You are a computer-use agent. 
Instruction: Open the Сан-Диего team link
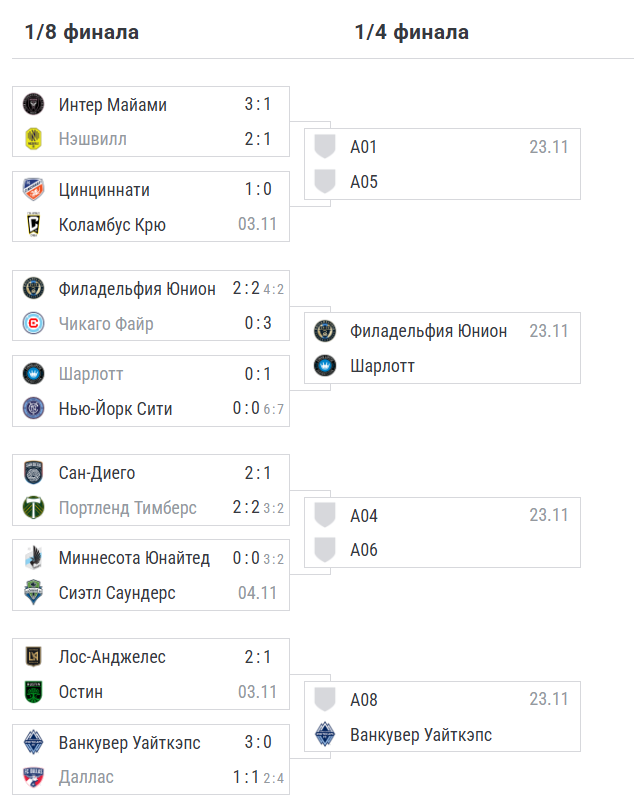point(97,473)
